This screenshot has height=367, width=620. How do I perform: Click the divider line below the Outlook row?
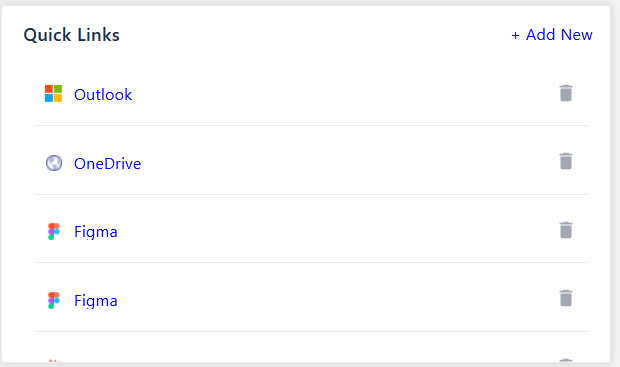click(312, 125)
